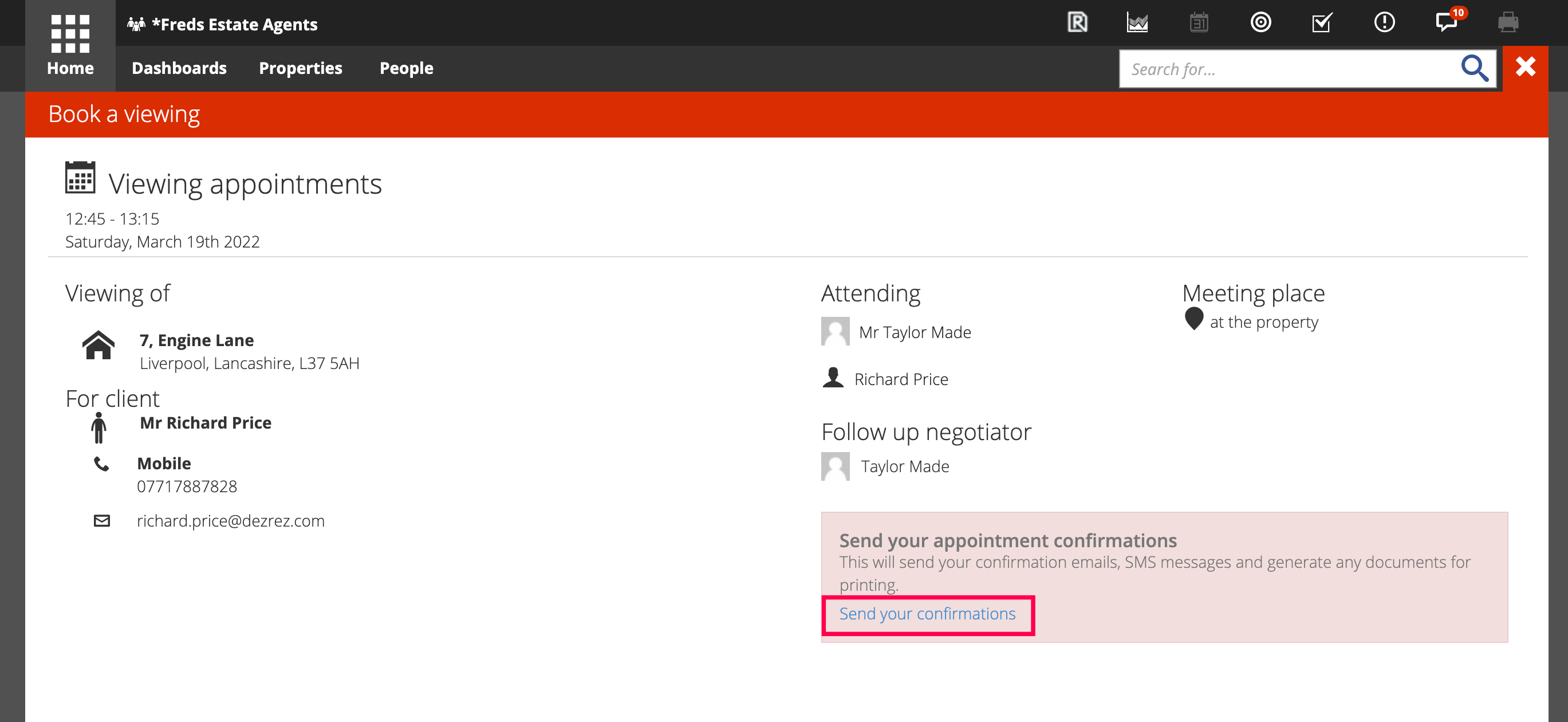
Task: Click negotiator name Taylor Made
Action: 904,466
